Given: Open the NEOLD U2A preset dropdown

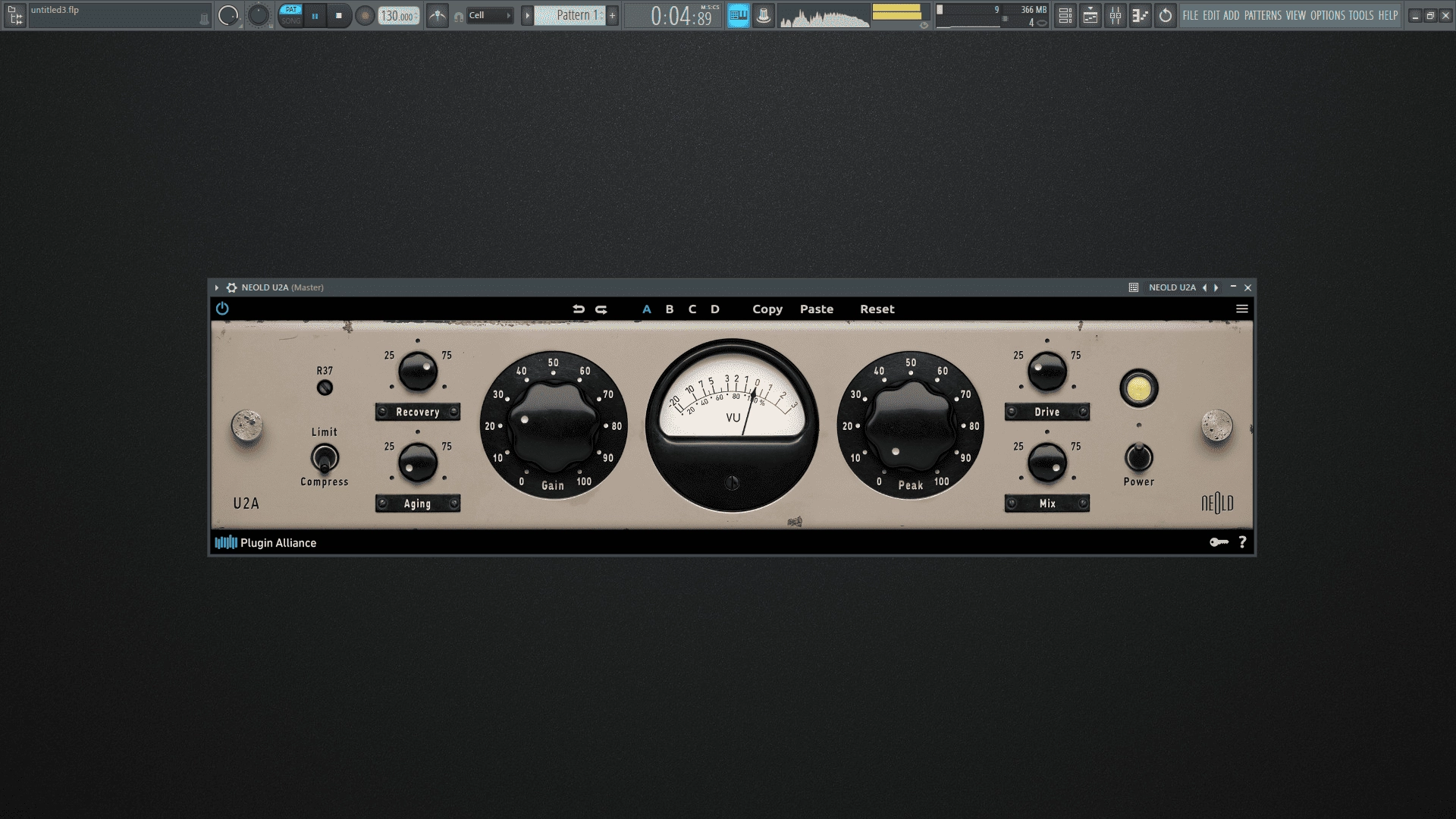Looking at the screenshot, I should point(1172,288).
